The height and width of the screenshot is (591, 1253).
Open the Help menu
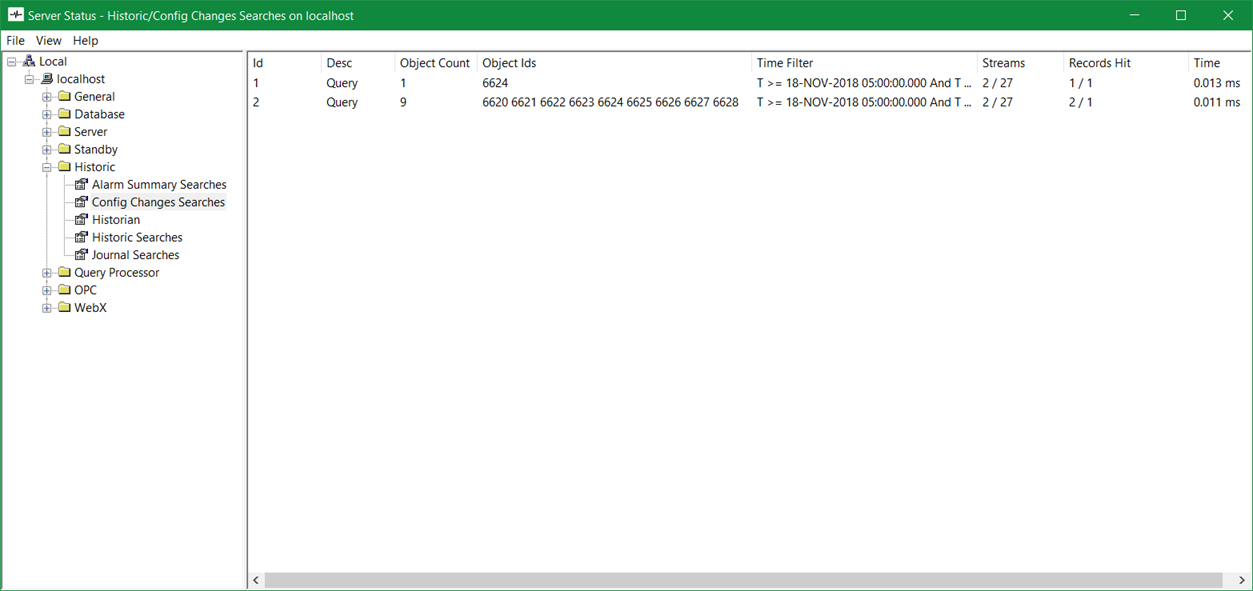(x=86, y=41)
